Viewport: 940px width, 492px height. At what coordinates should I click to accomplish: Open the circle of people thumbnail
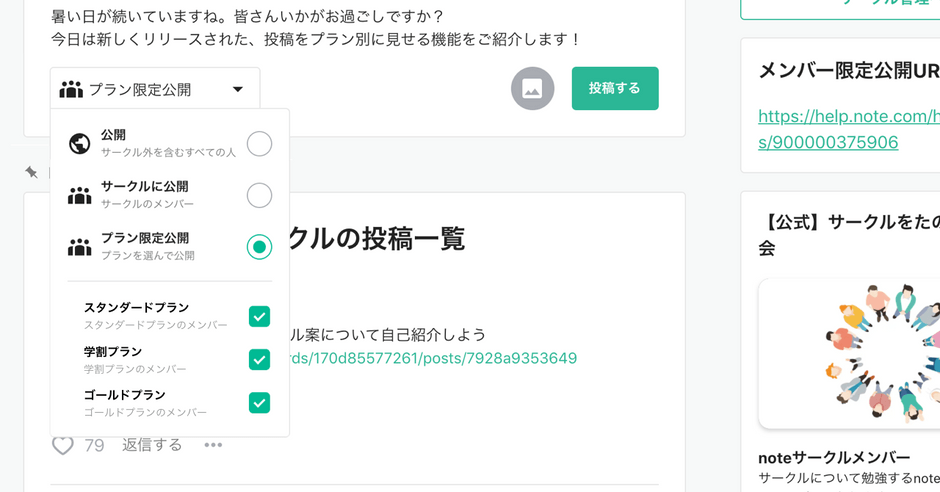coord(849,354)
